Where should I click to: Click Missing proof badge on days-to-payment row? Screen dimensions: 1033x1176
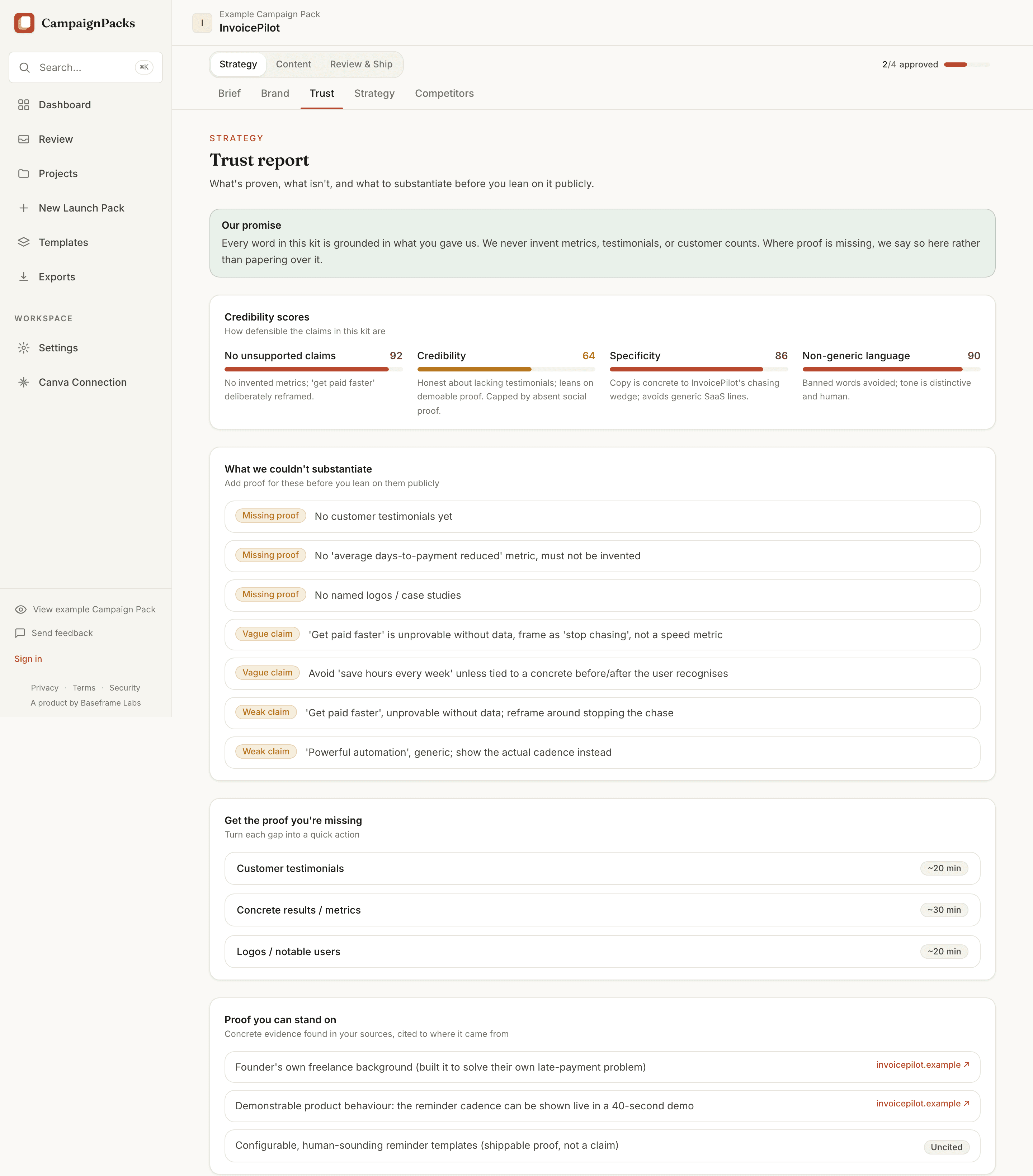point(270,555)
